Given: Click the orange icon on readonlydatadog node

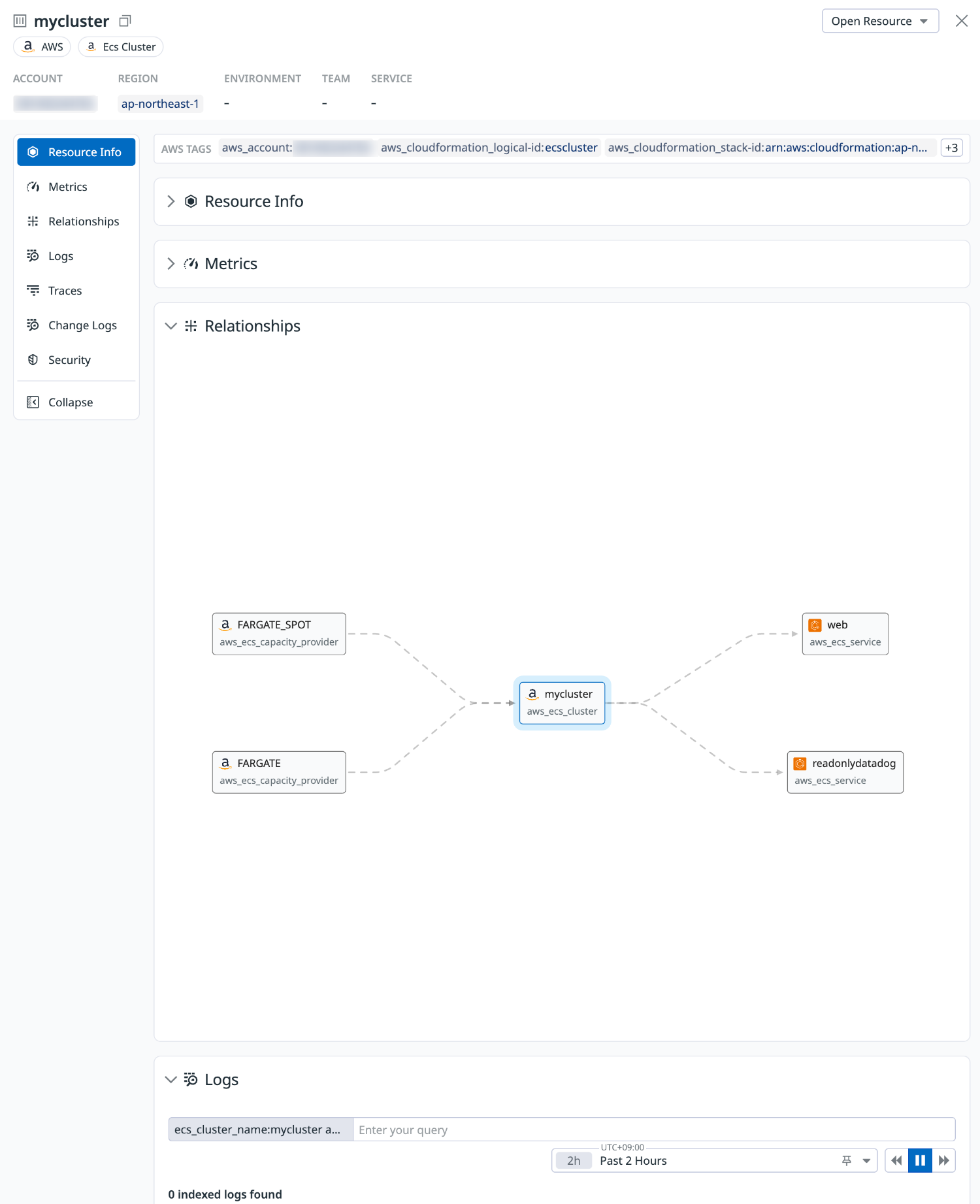Looking at the screenshot, I should tap(800, 764).
